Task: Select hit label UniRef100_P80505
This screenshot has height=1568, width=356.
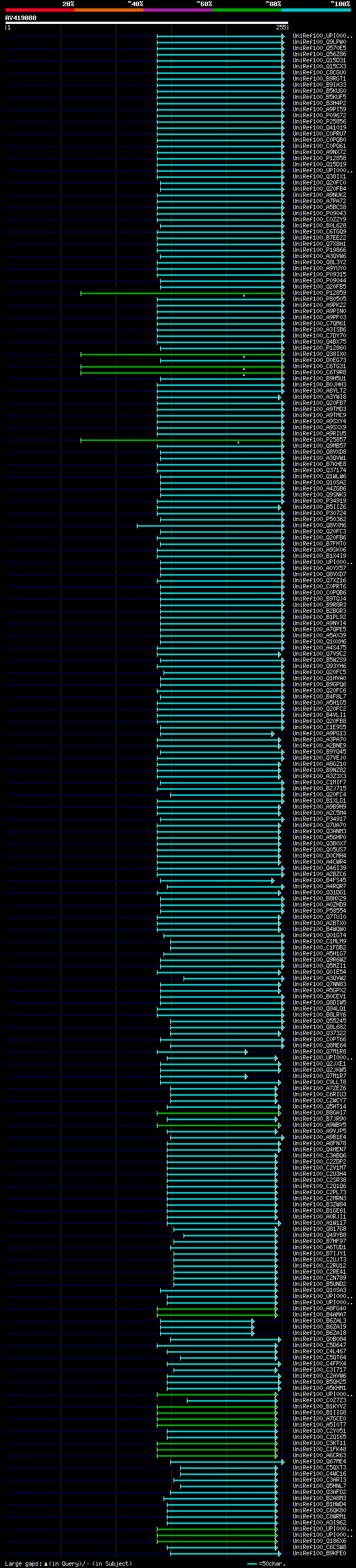Action: [319, 299]
